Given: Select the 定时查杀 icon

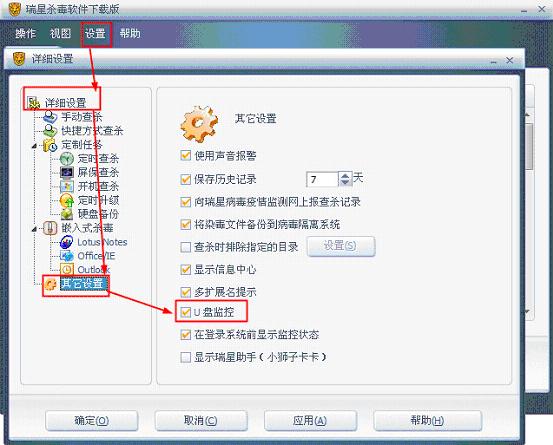Looking at the screenshot, I should (67, 159).
